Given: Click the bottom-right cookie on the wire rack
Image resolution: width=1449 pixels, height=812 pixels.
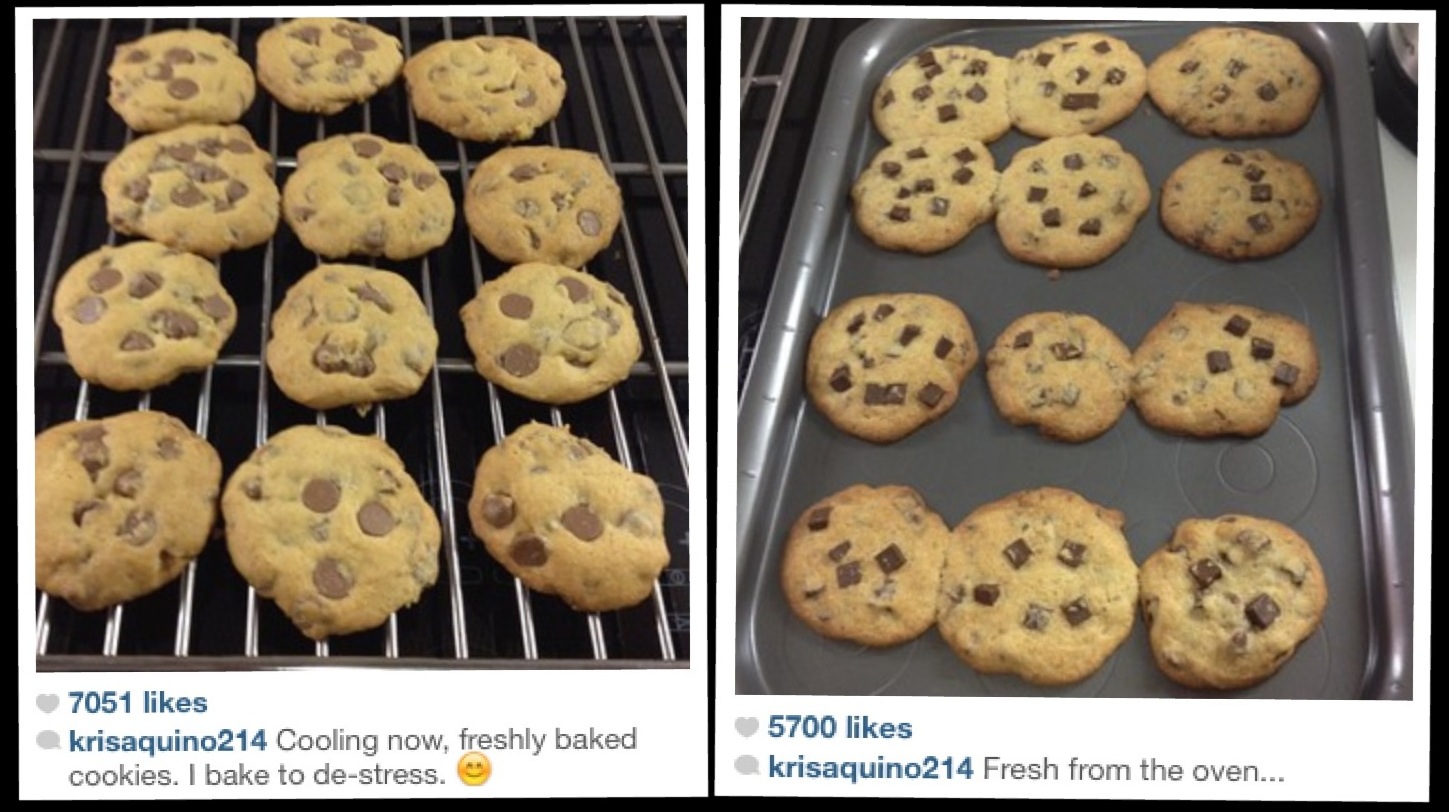Looking at the screenshot, I should click(x=567, y=515).
